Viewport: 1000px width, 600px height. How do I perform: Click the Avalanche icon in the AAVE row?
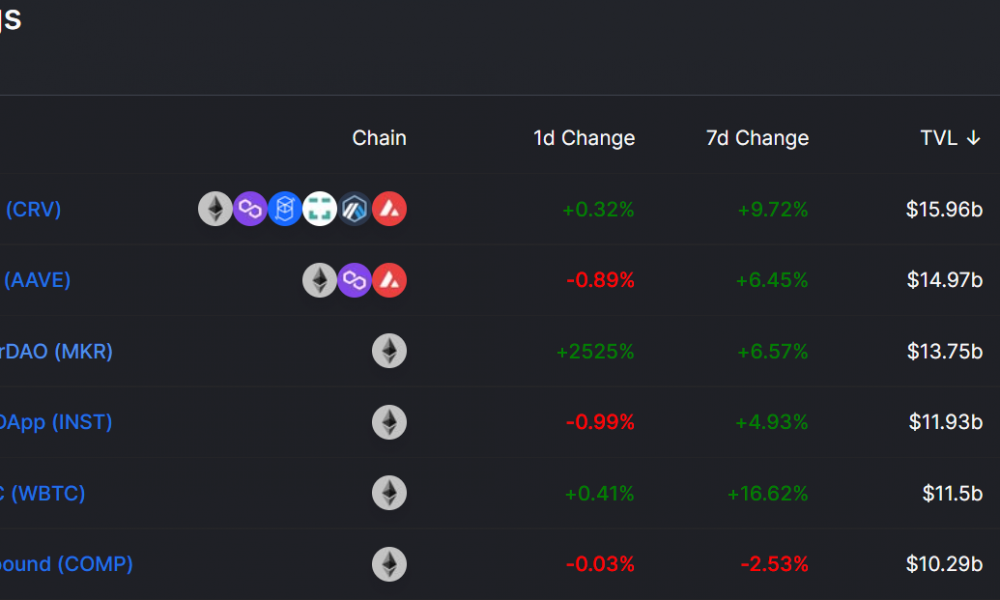[389, 280]
